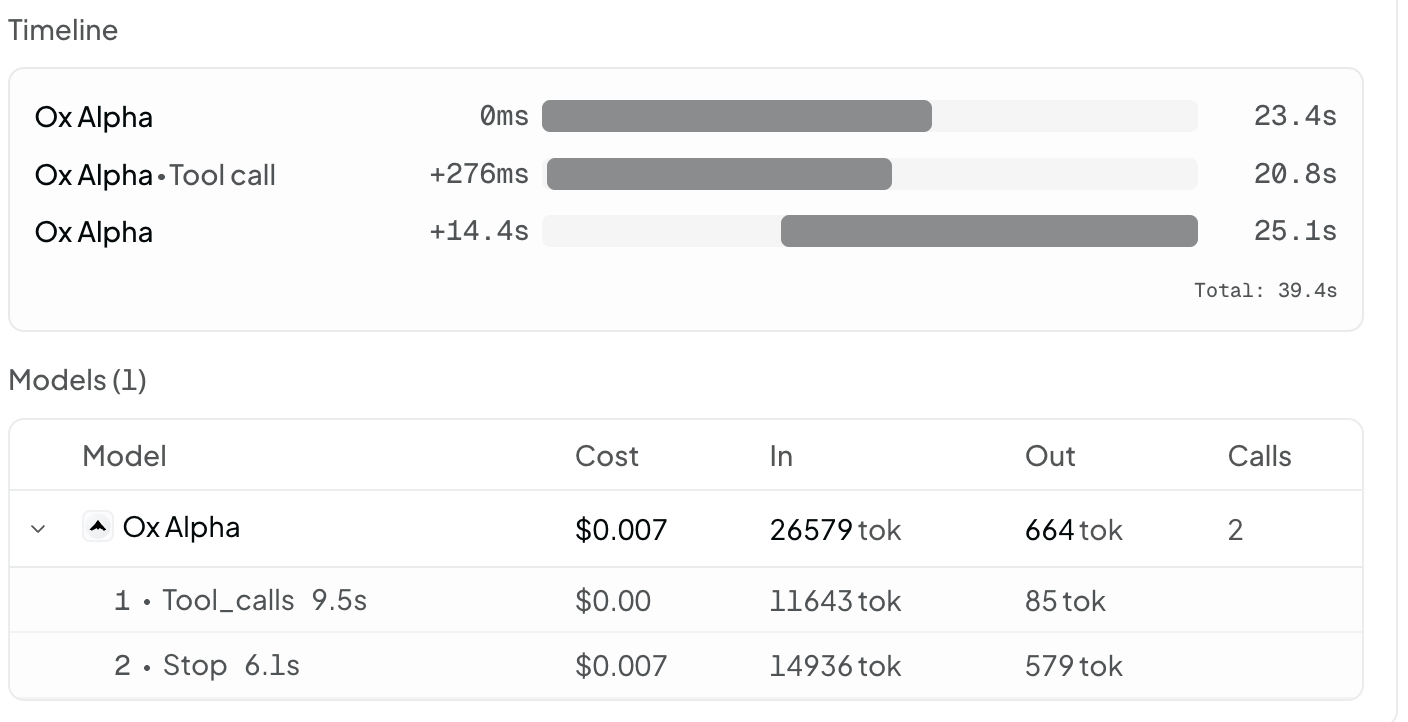
Task: Sort by the Model column header
Action: (124, 456)
